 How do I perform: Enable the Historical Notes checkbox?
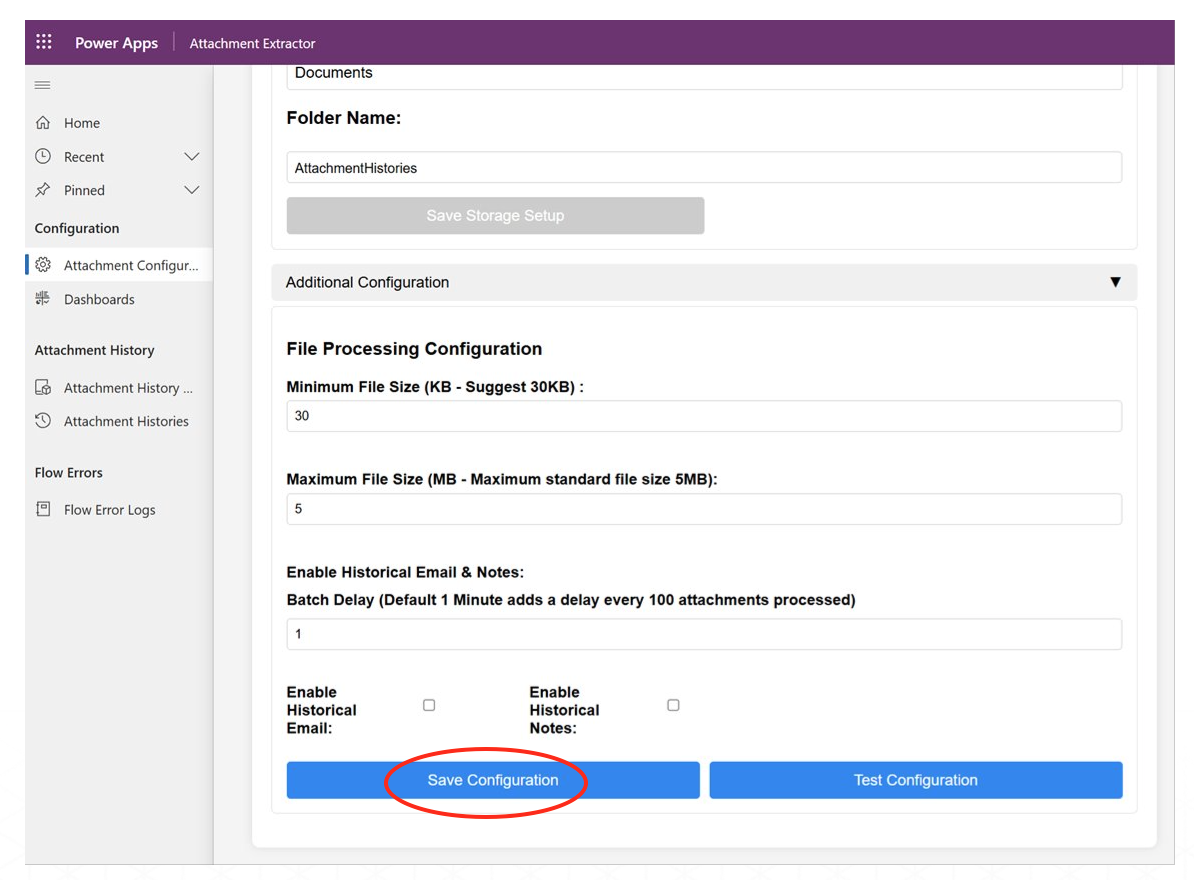pyautogui.click(x=673, y=705)
